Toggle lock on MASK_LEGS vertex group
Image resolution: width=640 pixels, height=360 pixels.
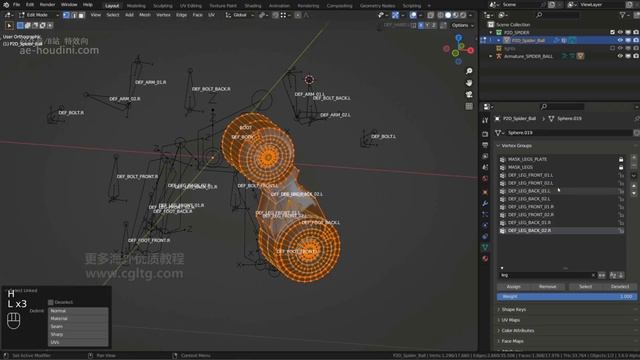pyautogui.click(x=621, y=167)
